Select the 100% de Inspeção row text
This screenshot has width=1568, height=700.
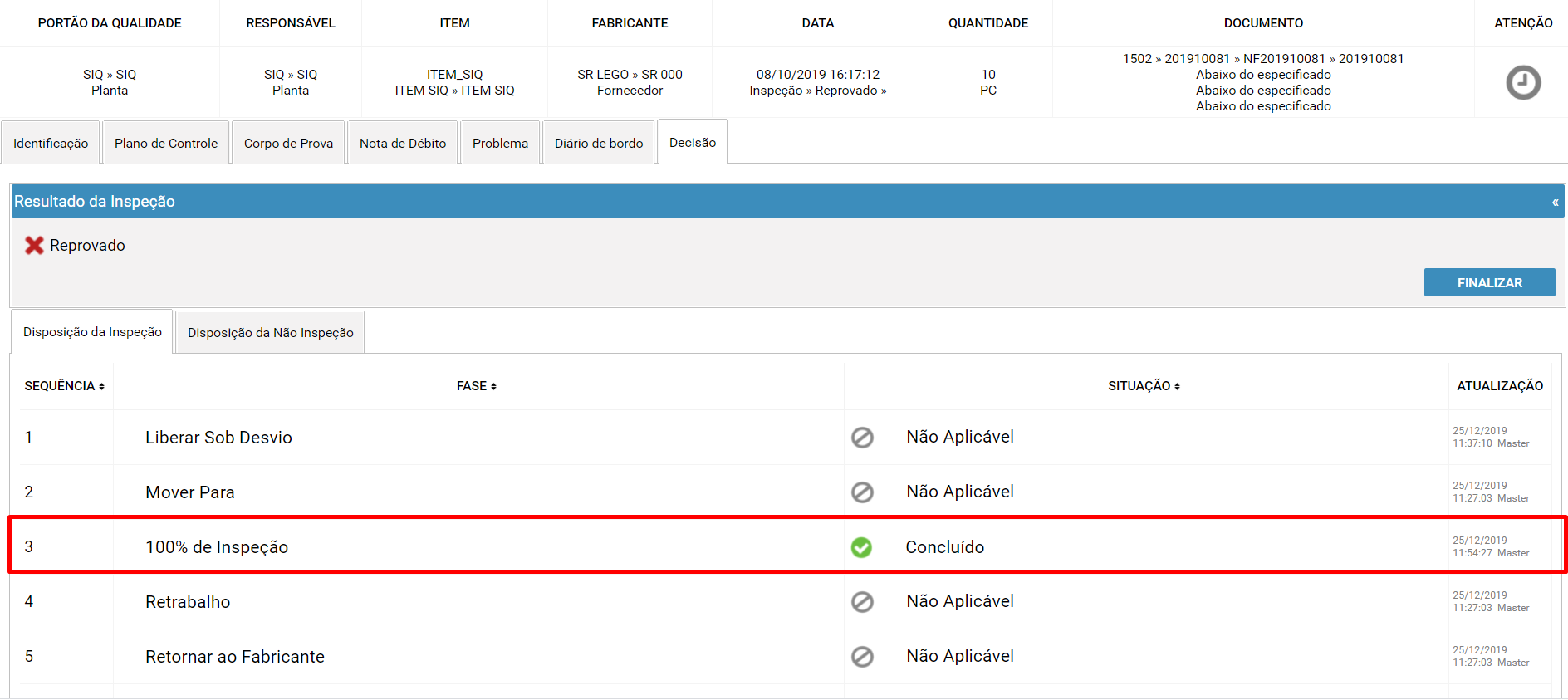[217, 547]
